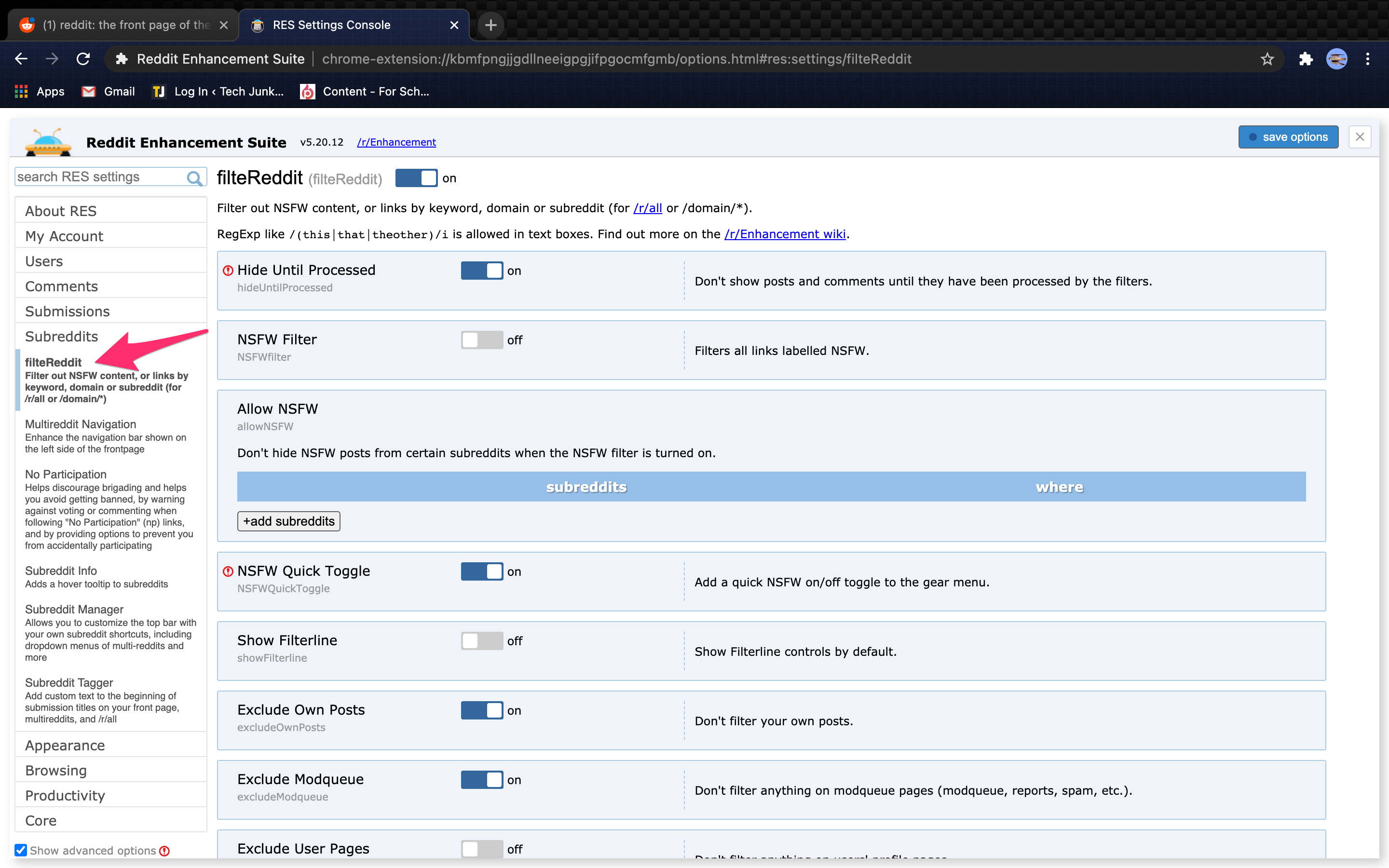Viewport: 1389px width, 868px height.
Task: Toggle the filteReddit module switch
Action: [417, 178]
